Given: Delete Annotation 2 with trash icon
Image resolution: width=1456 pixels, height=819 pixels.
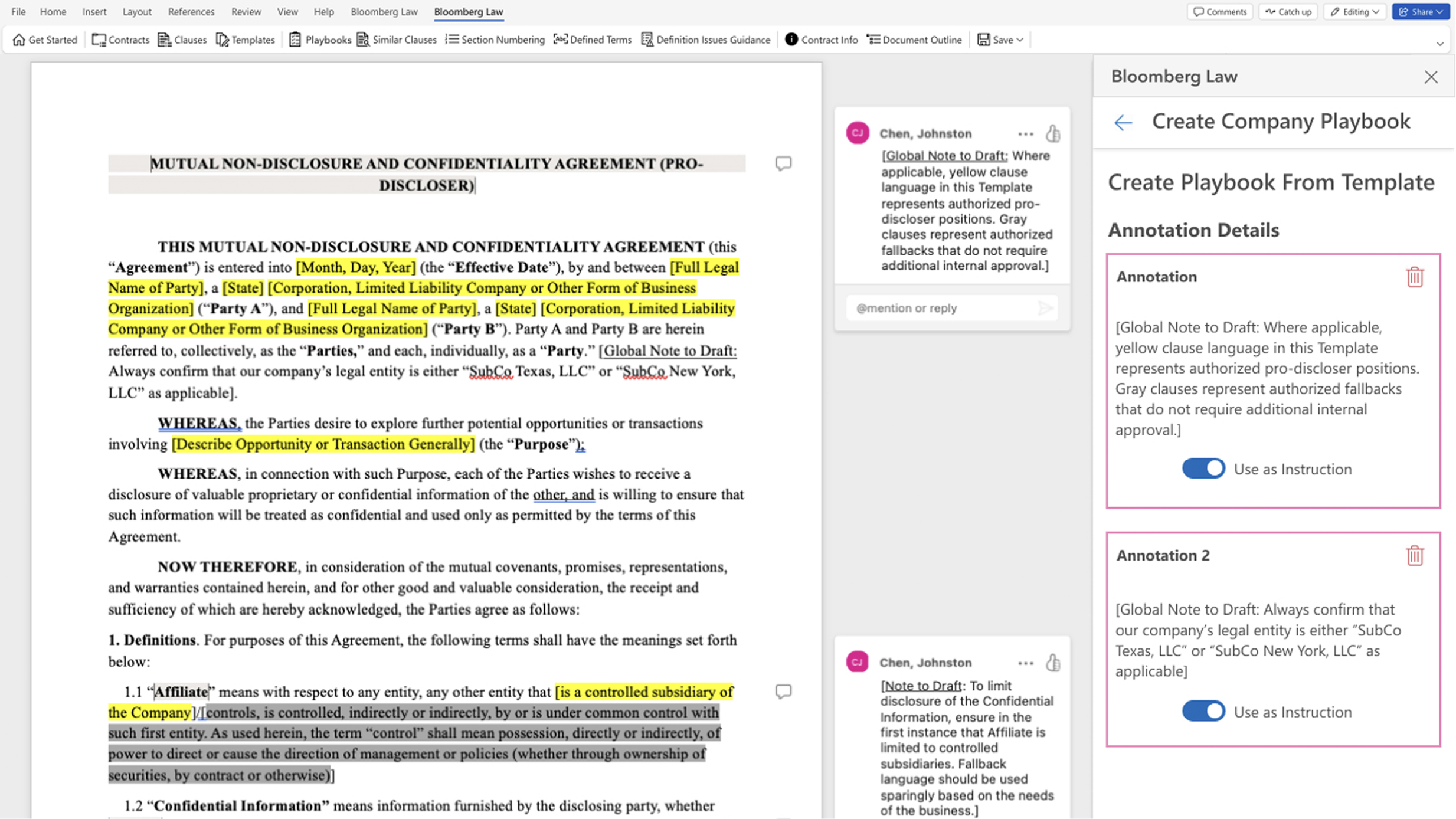Looking at the screenshot, I should 1415,555.
